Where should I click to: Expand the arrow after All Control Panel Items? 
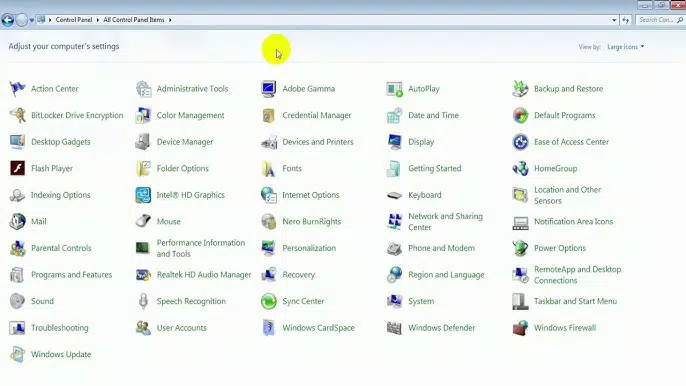click(x=170, y=20)
